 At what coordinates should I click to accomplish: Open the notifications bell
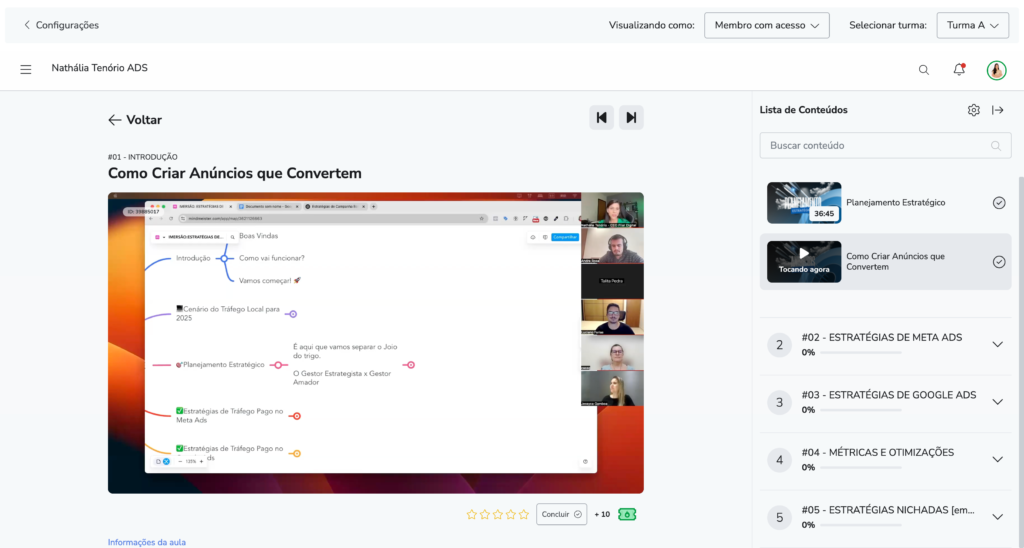click(959, 70)
